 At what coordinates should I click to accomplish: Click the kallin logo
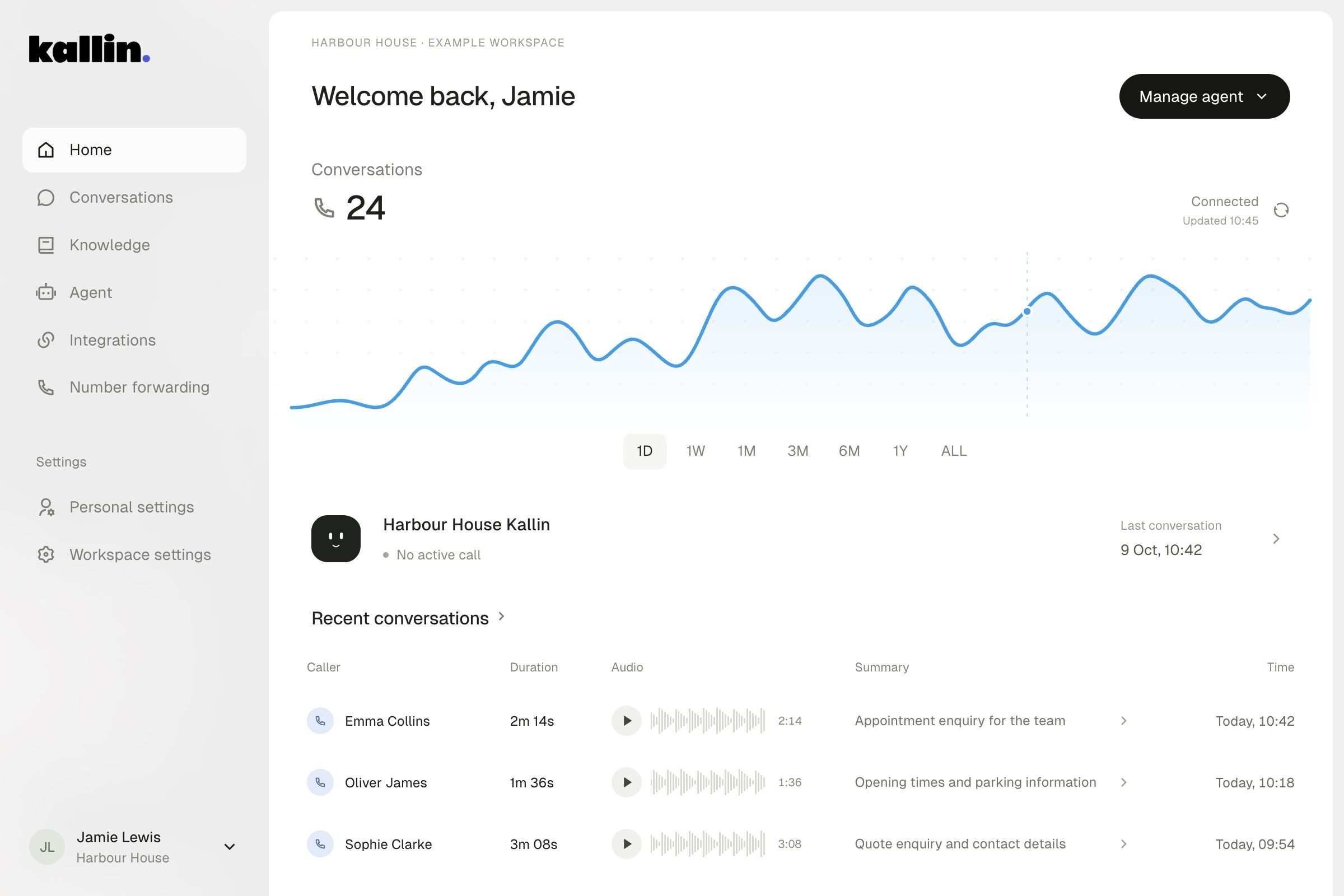(x=89, y=49)
